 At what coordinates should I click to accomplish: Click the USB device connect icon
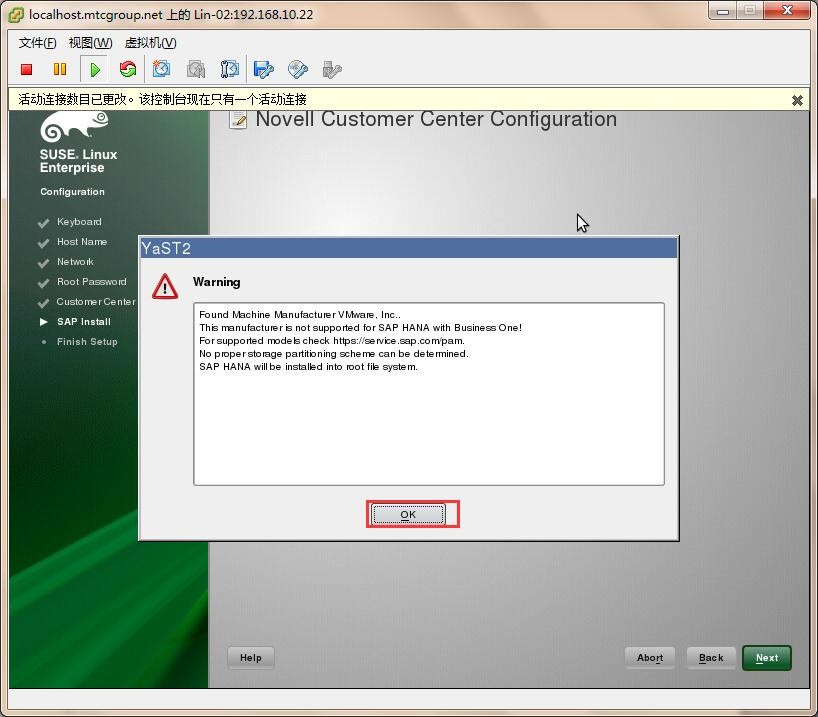[332, 69]
